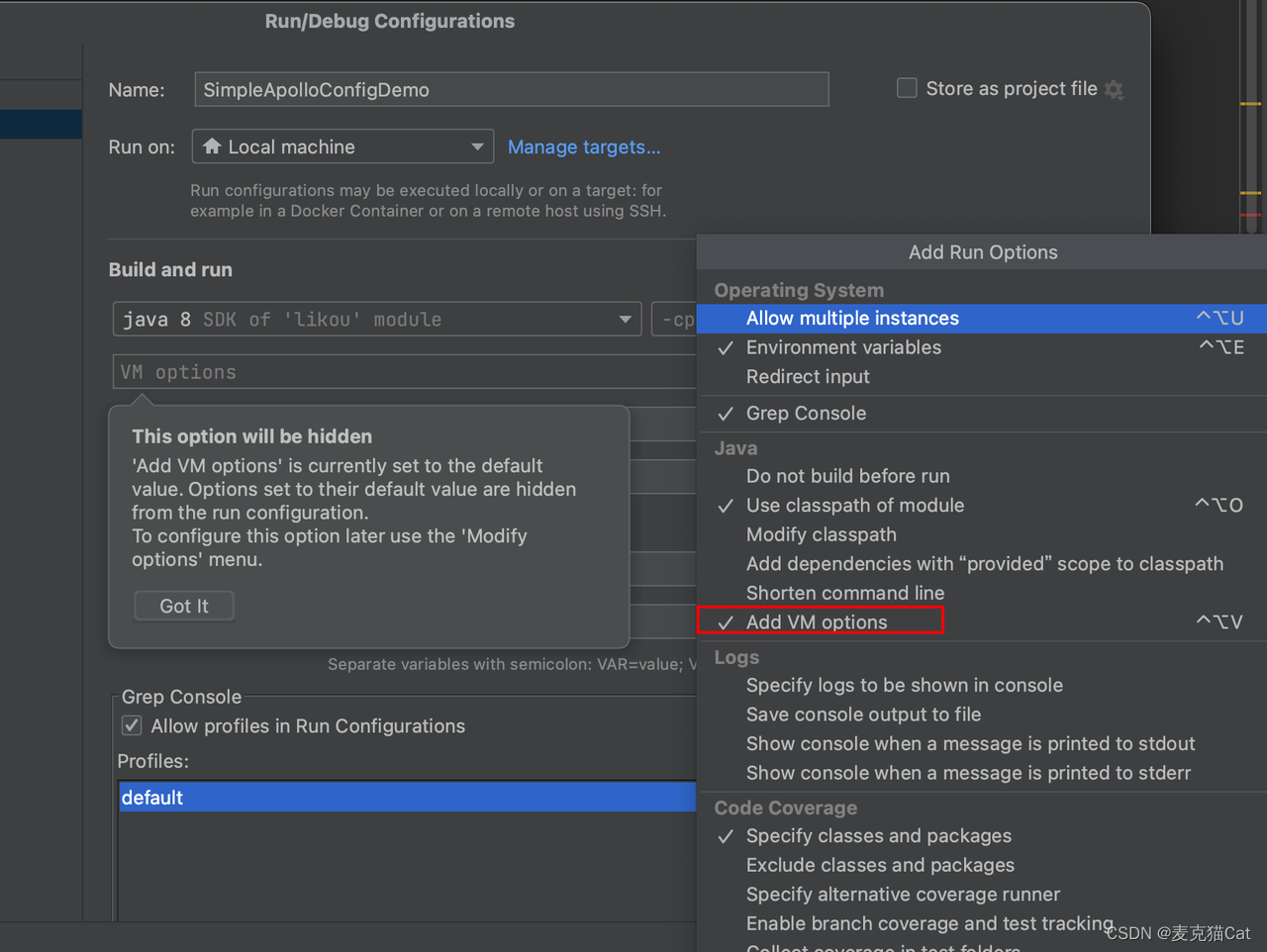
Task: Choose Exclude classes and packages option
Action: 982,865
